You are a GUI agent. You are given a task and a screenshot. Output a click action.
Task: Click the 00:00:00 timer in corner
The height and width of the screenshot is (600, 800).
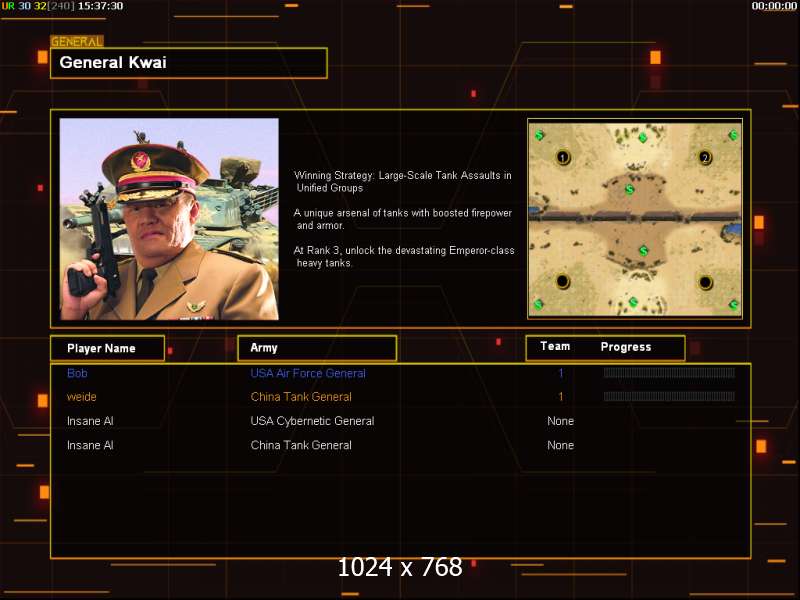[x=774, y=6]
